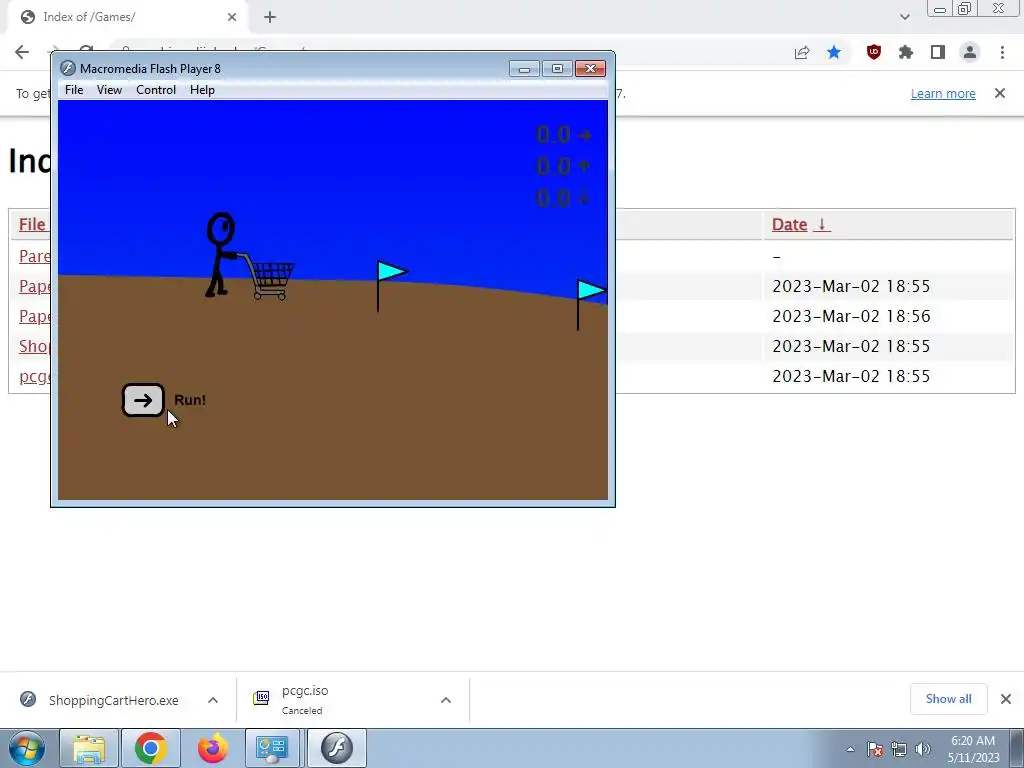The height and width of the screenshot is (768, 1024).
Task: Share this page from the address bar
Action: pos(802,52)
